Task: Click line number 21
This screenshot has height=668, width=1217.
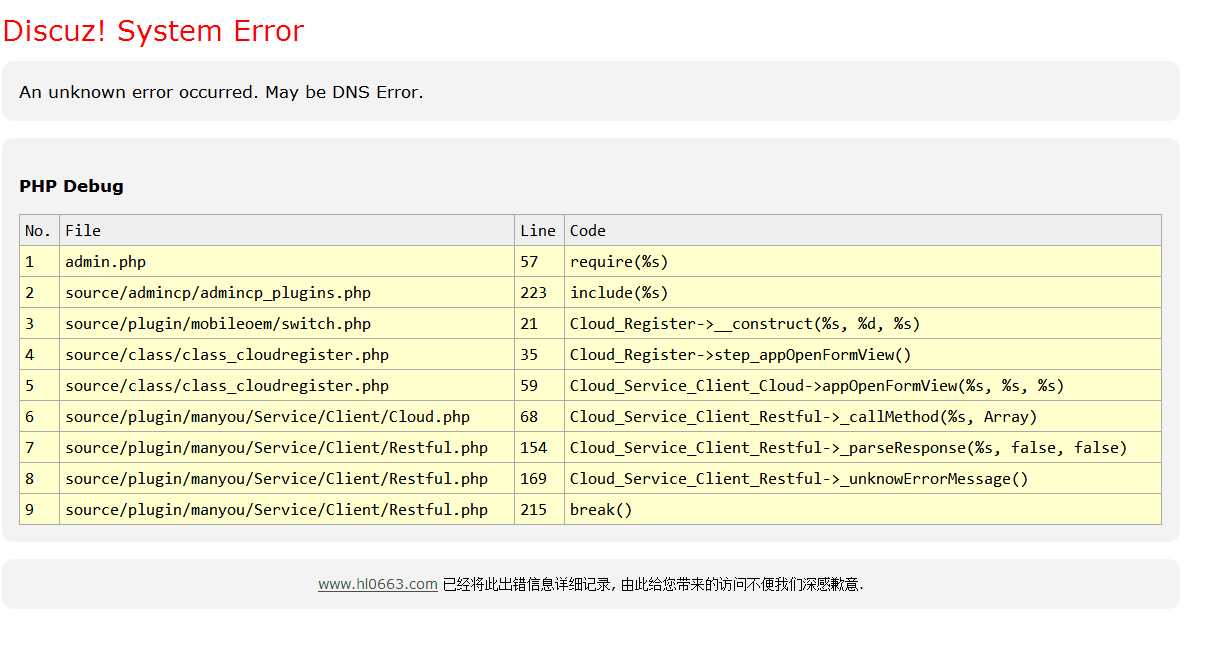Action: pyautogui.click(x=540, y=324)
